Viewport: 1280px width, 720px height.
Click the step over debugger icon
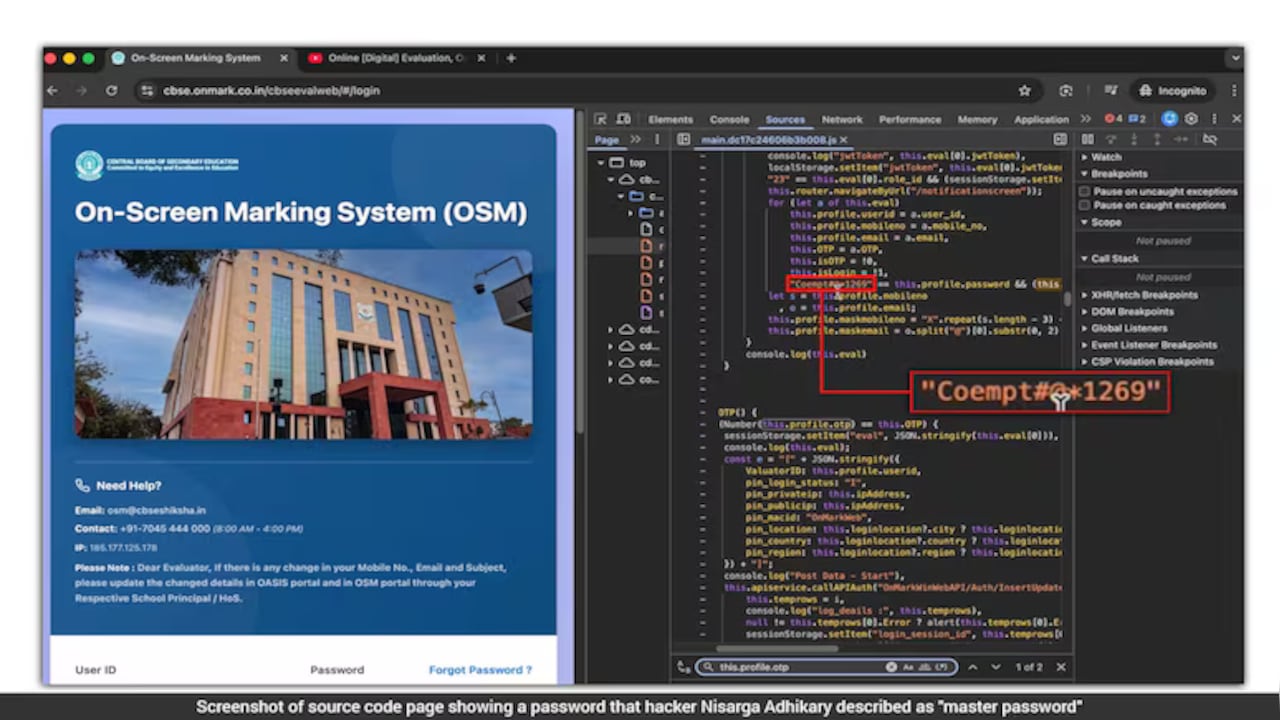point(1111,140)
